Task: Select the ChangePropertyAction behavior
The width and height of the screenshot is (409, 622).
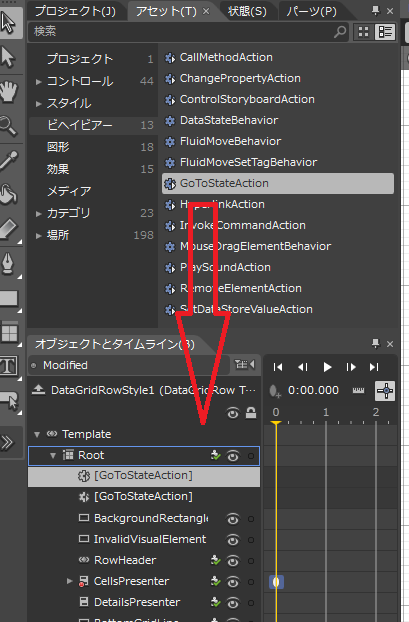Action: coord(240,78)
